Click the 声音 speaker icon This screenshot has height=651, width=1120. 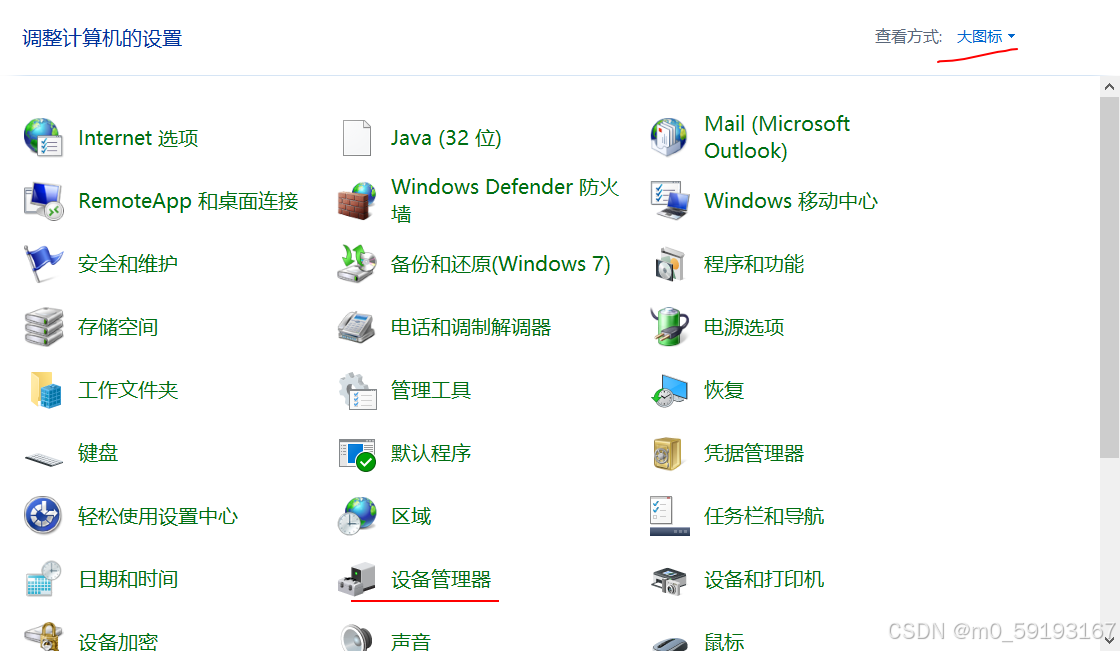[x=356, y=637]
